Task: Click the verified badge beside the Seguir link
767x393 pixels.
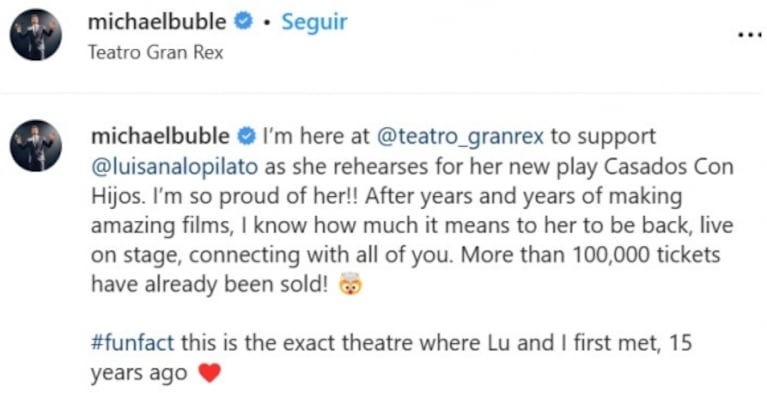Action: pos(244,23)
